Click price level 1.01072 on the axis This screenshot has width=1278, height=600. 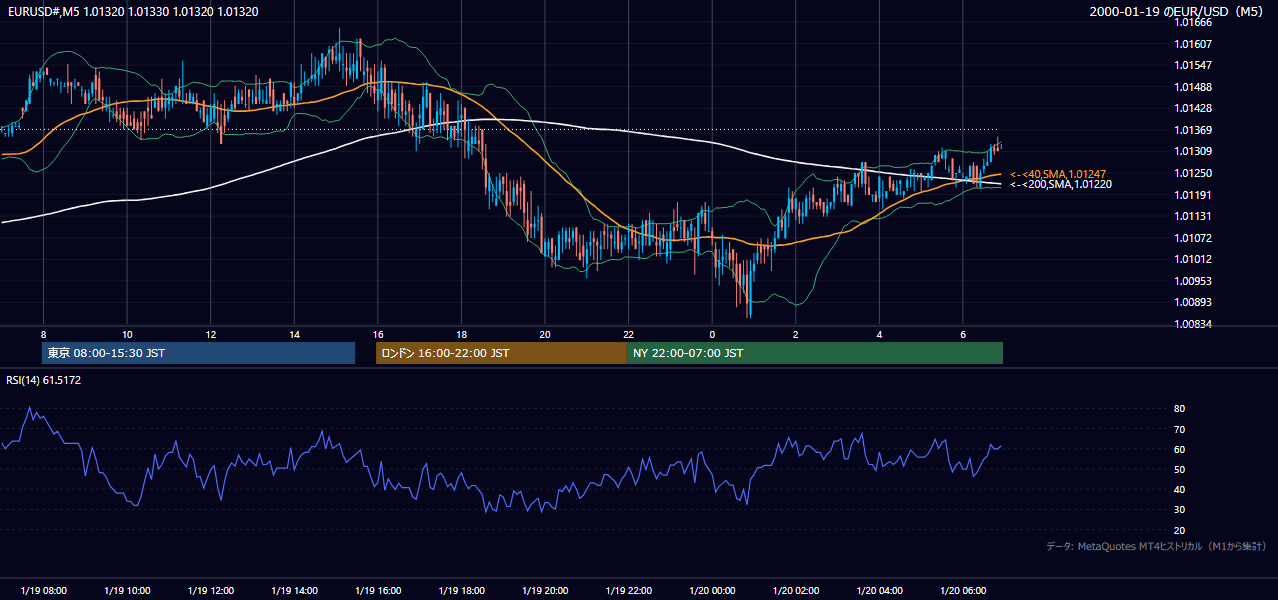1193,238
